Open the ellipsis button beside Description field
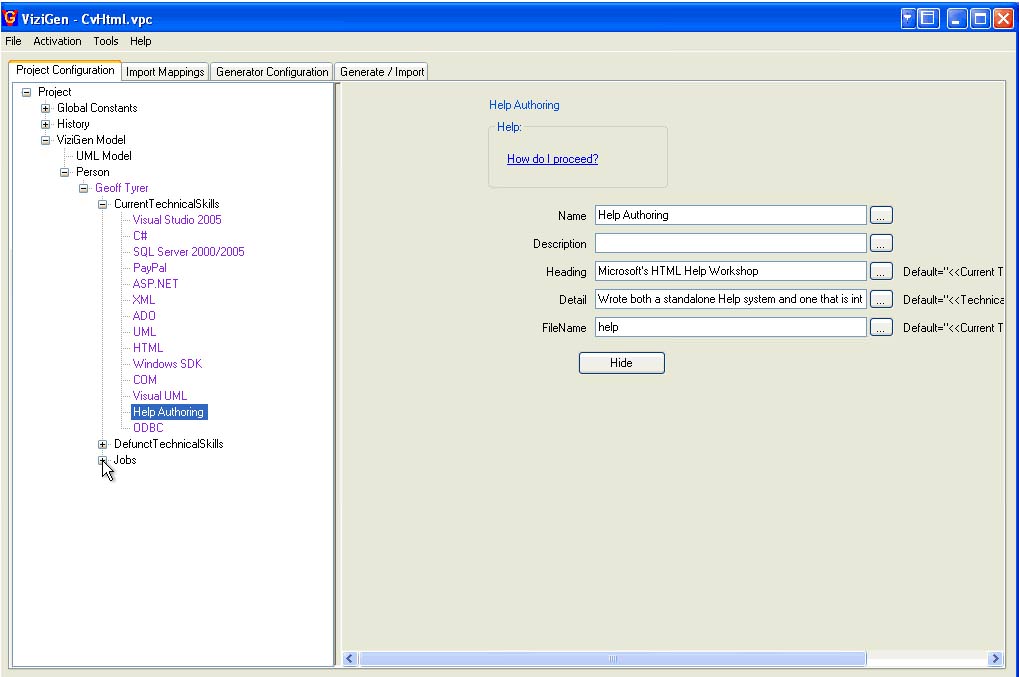 (881, 243)
